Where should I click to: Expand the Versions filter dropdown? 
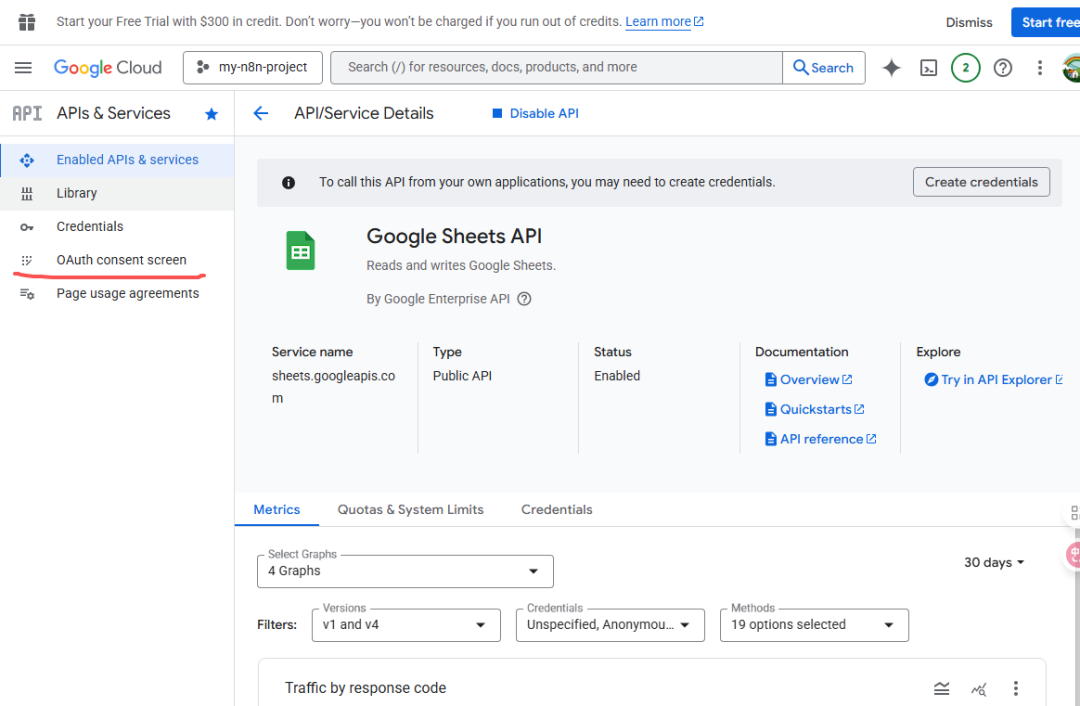[405, 625]
